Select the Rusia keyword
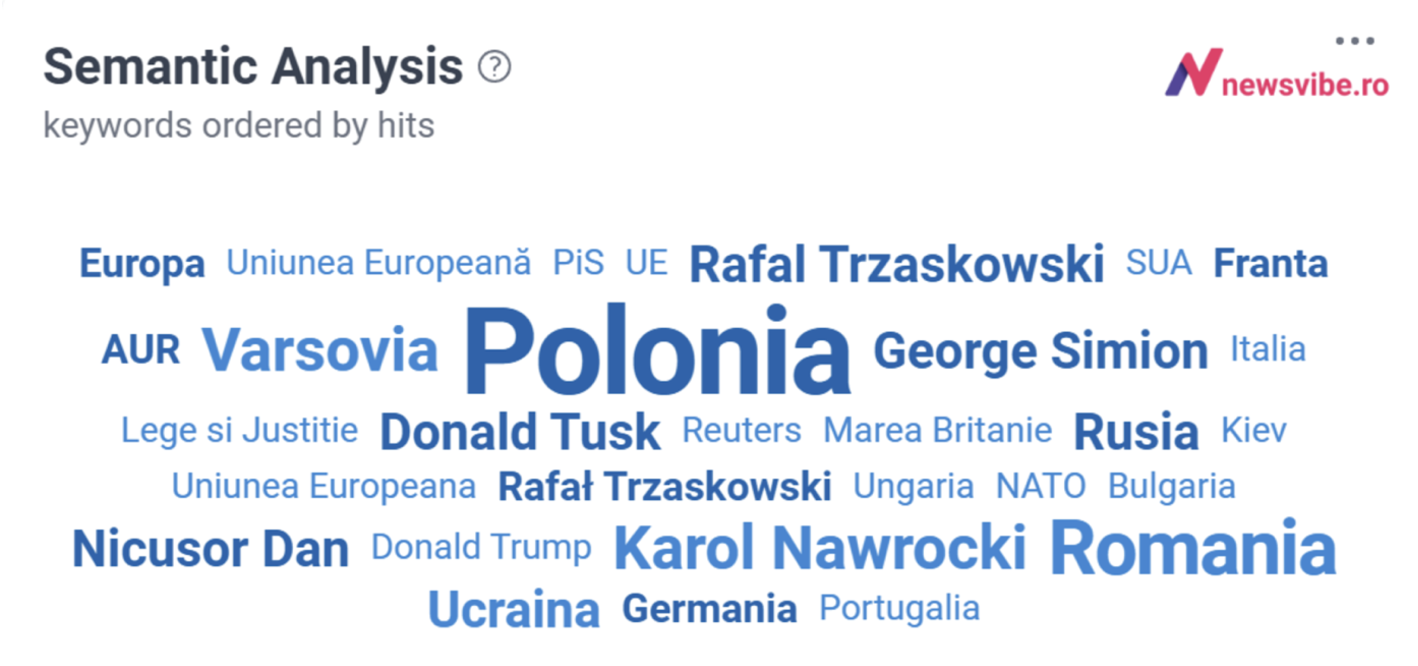The width and height of the screenshot is (1418, 666). pyautogui.click(x=1136, y=432)
